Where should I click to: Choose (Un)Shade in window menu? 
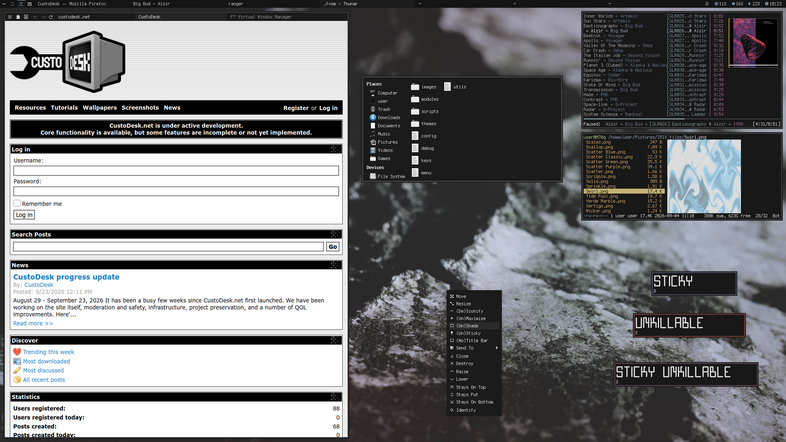coord(474,326)
